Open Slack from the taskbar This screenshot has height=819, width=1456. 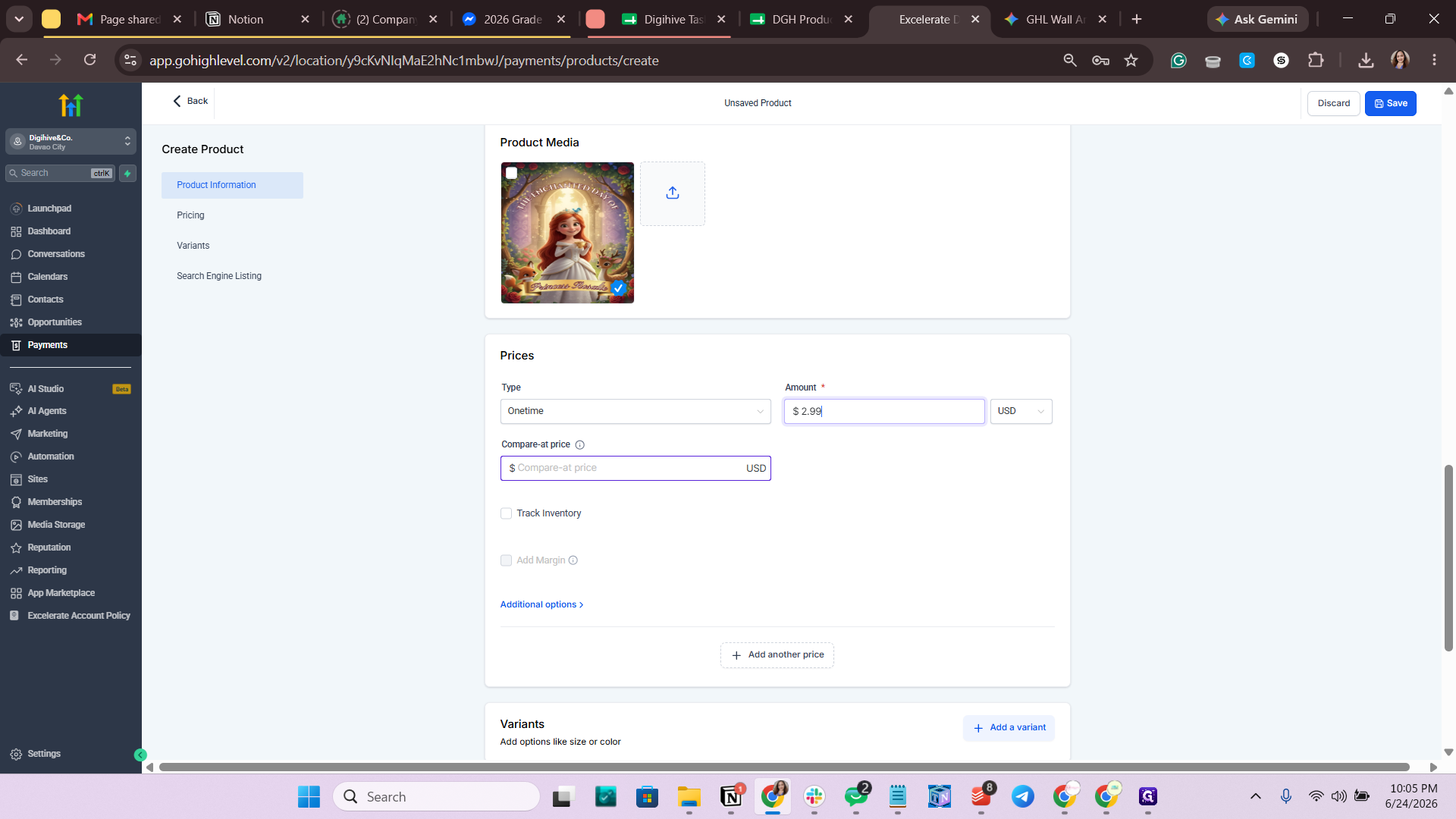coord(814,796)
